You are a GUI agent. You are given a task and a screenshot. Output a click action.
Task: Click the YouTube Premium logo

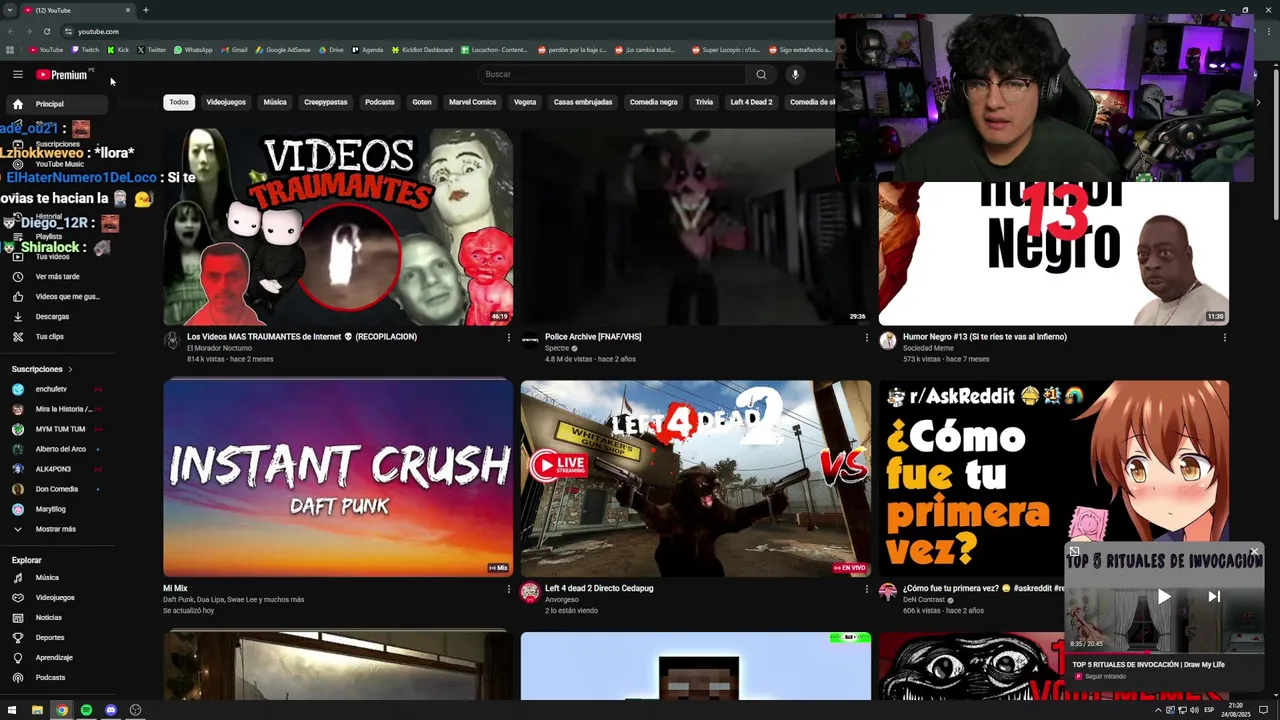pos(62,74)
